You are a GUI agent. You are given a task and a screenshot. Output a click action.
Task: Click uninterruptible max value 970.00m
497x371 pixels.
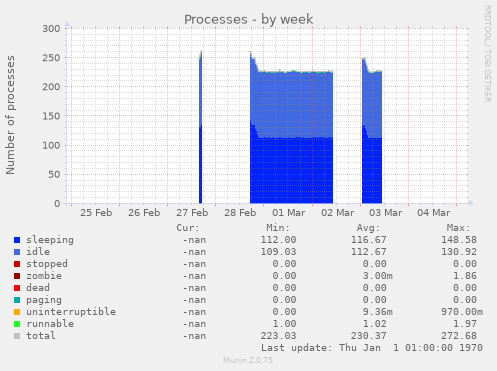coord(462,312)
